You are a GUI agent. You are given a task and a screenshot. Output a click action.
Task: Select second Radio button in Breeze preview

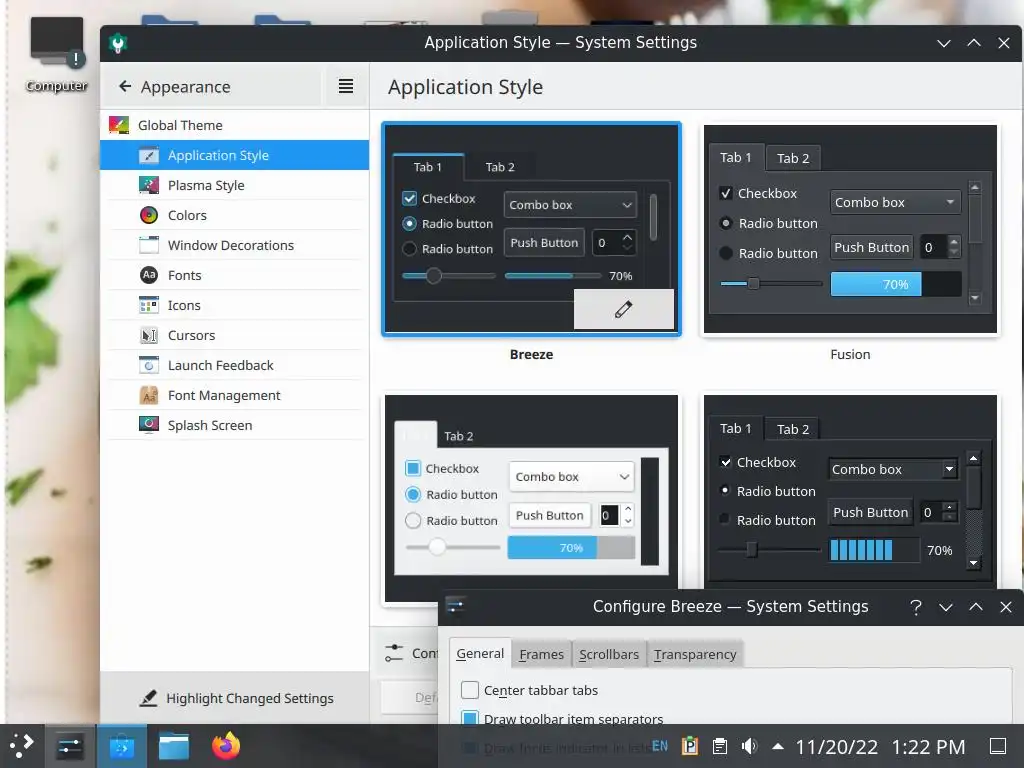click(x=409, y=249)
